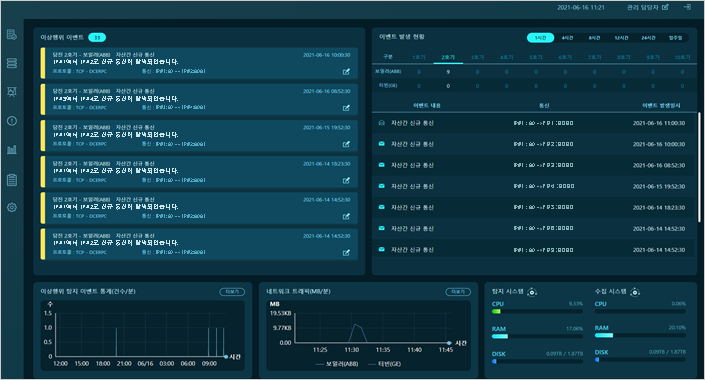Click the 보일러(ABB) row label
Screen dimensions: 705x380
point(388,72)
